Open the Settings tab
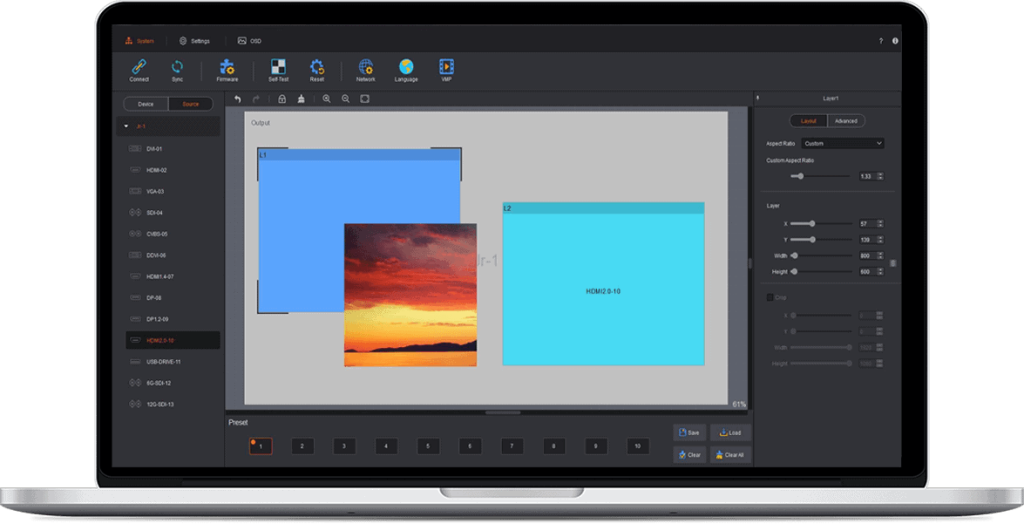 coord(194,41)
